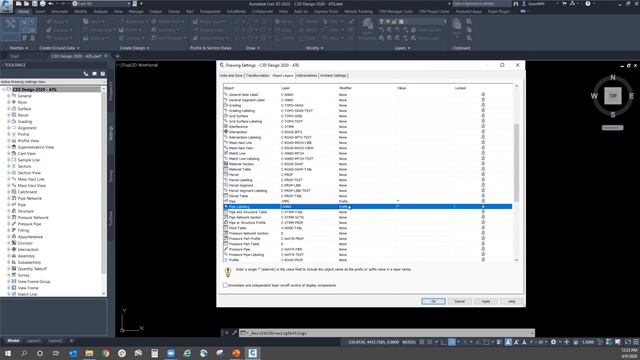Click the command line customize wrench icon

[234, 333]
